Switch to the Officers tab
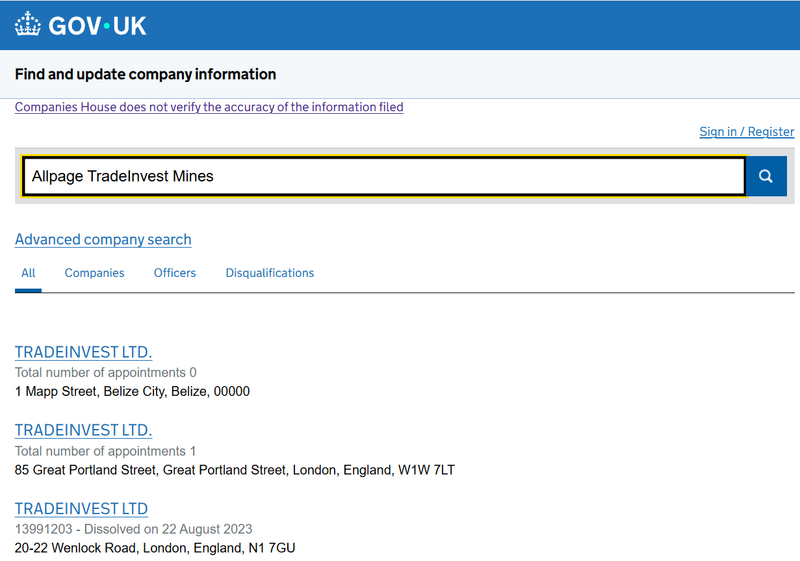The image size is (800, 561). tap(174, 273)
